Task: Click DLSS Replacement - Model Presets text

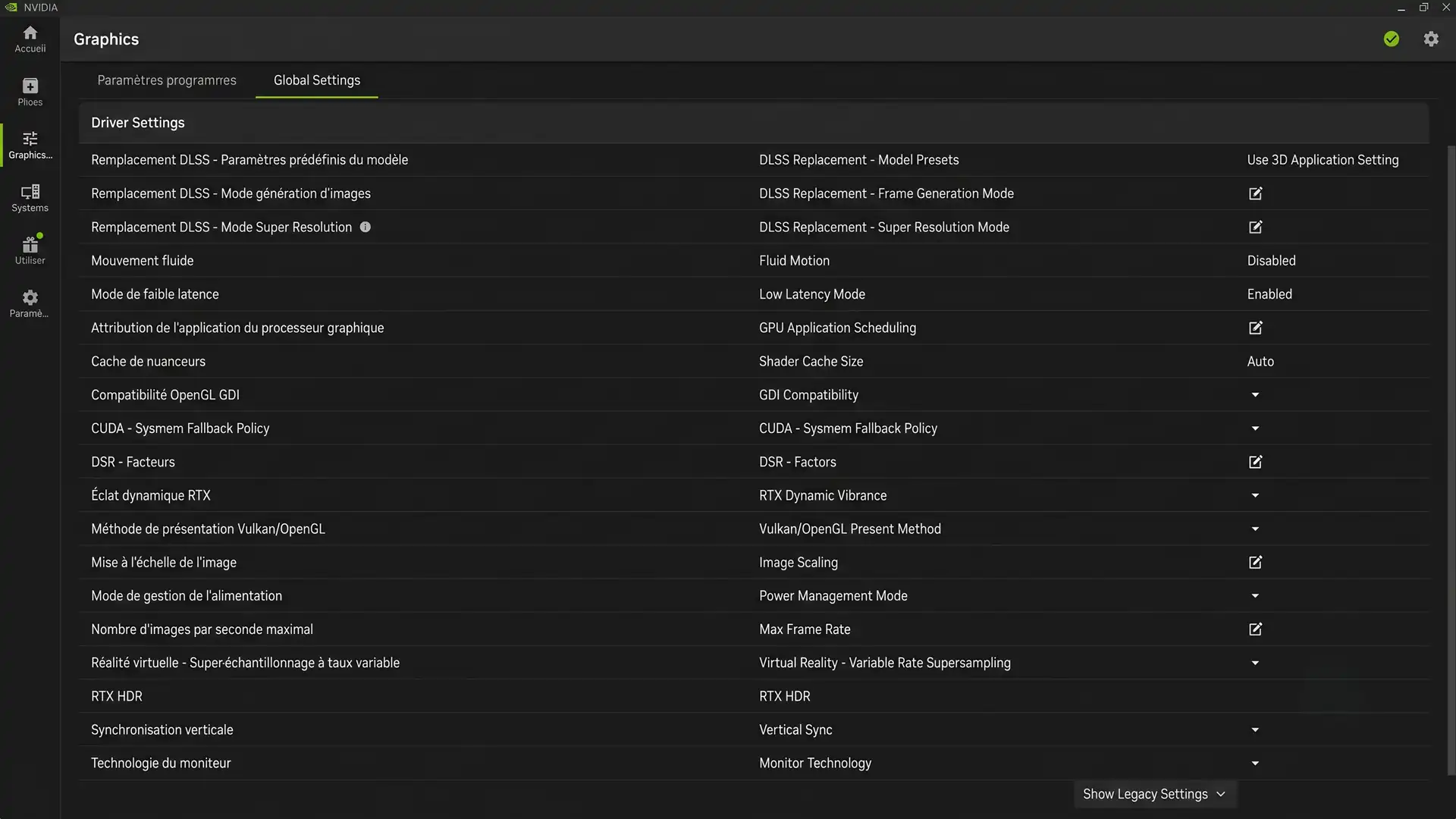Action: tap(858, 160)
